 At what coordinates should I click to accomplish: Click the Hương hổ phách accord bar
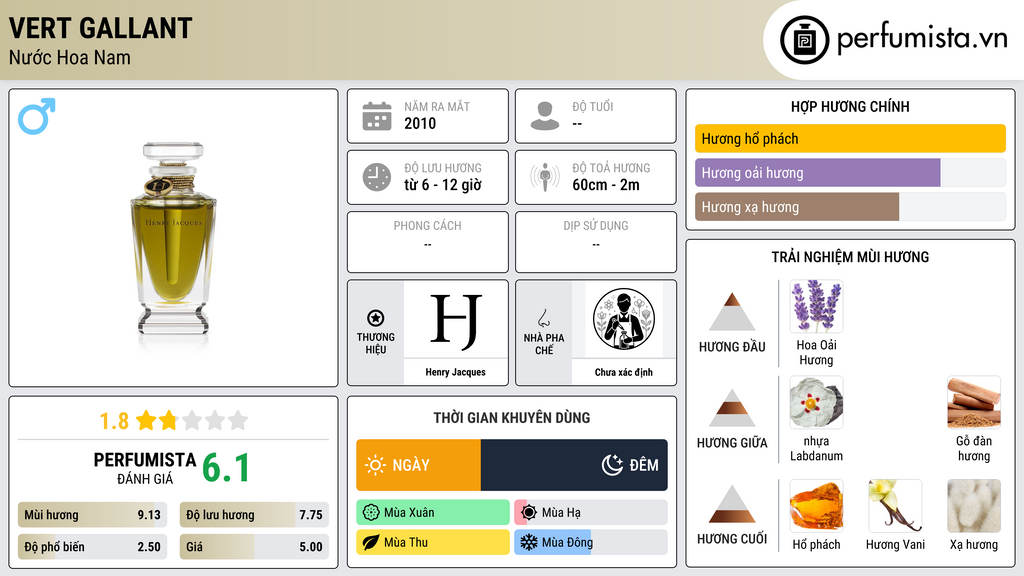[x=850, y=138]
